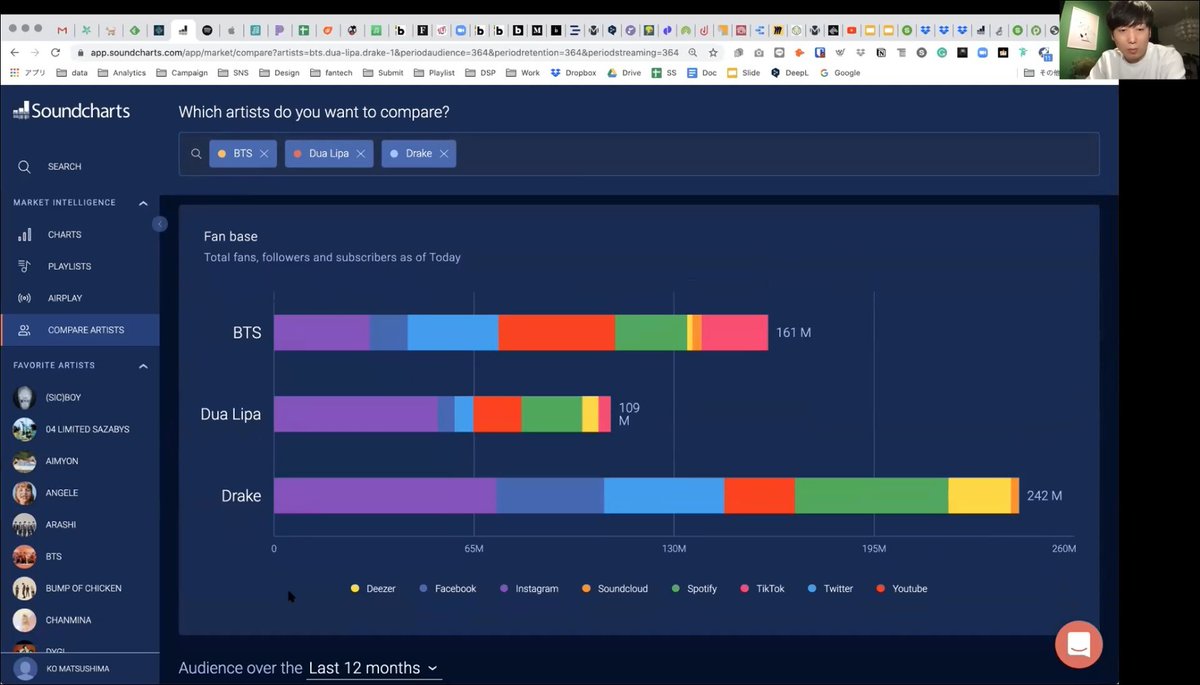Image resolution: width=1200 pixels, height=685 pixels.
Task: Remove Drake from the comparison
Action: pyautogui.click(x=443, y=154)
